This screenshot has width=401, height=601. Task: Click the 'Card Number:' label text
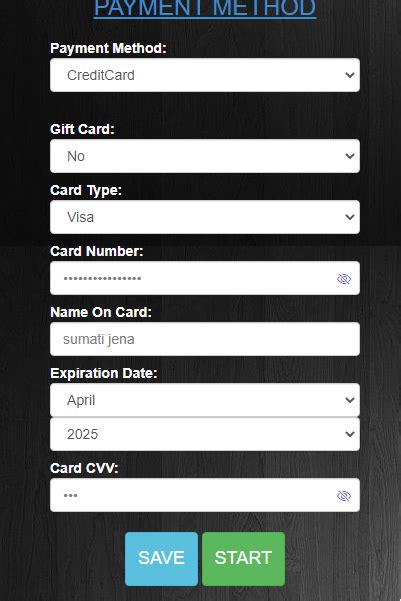[x=97, y=251]
